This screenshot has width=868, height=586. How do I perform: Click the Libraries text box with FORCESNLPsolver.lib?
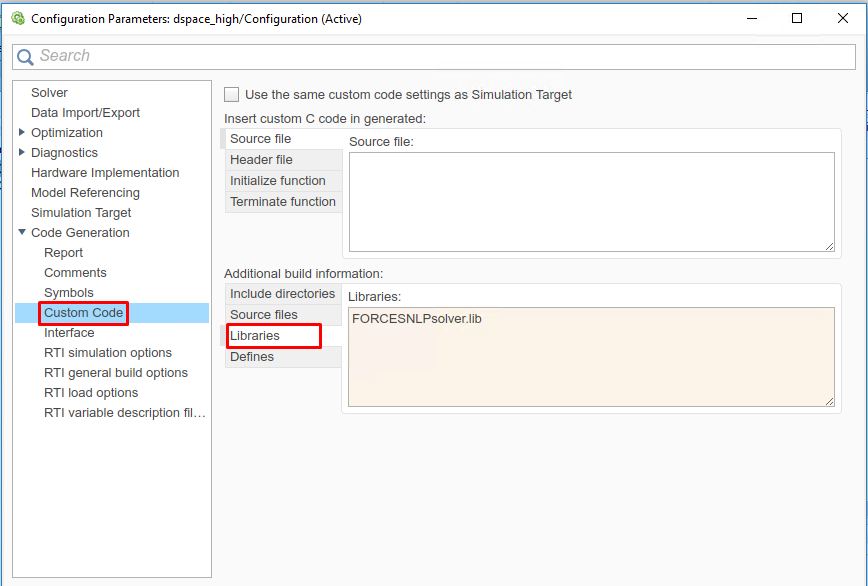[x=590, y=356]
